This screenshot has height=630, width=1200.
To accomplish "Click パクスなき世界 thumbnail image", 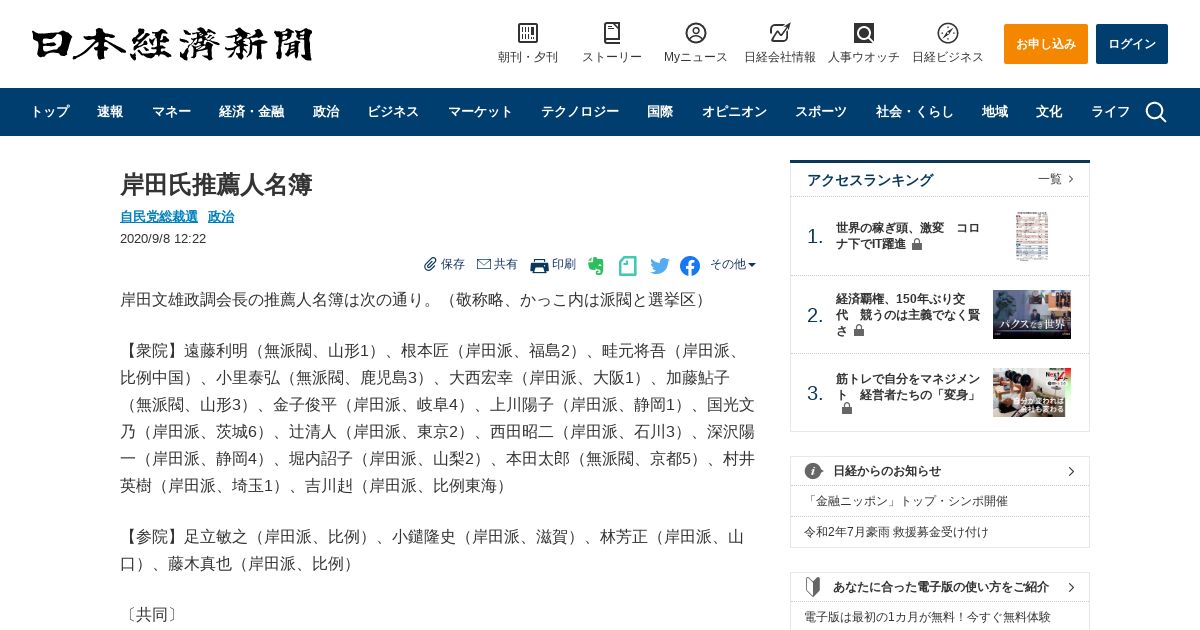I will click(x=1032, y=315).
